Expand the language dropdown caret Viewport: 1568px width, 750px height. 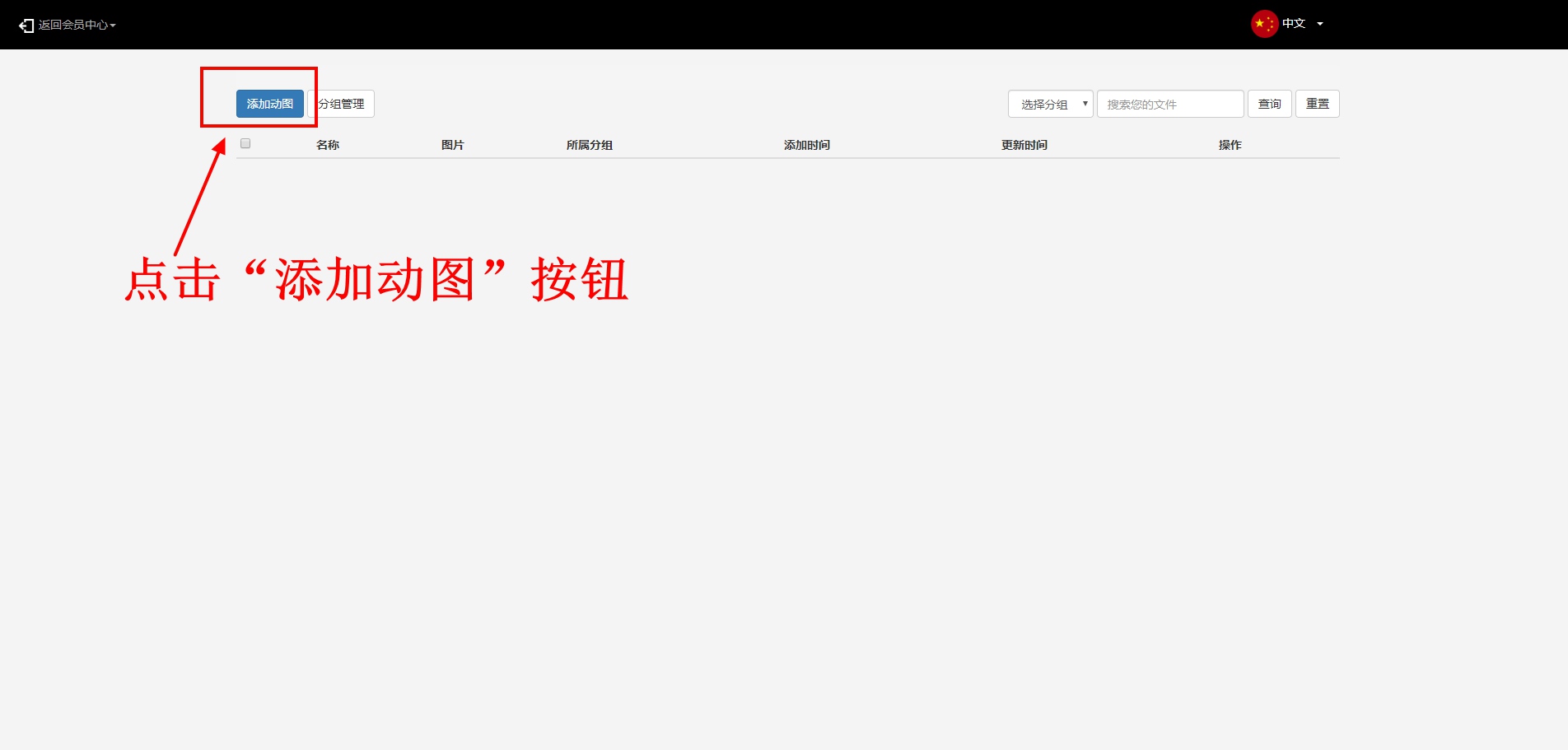tap(1320, 24)
